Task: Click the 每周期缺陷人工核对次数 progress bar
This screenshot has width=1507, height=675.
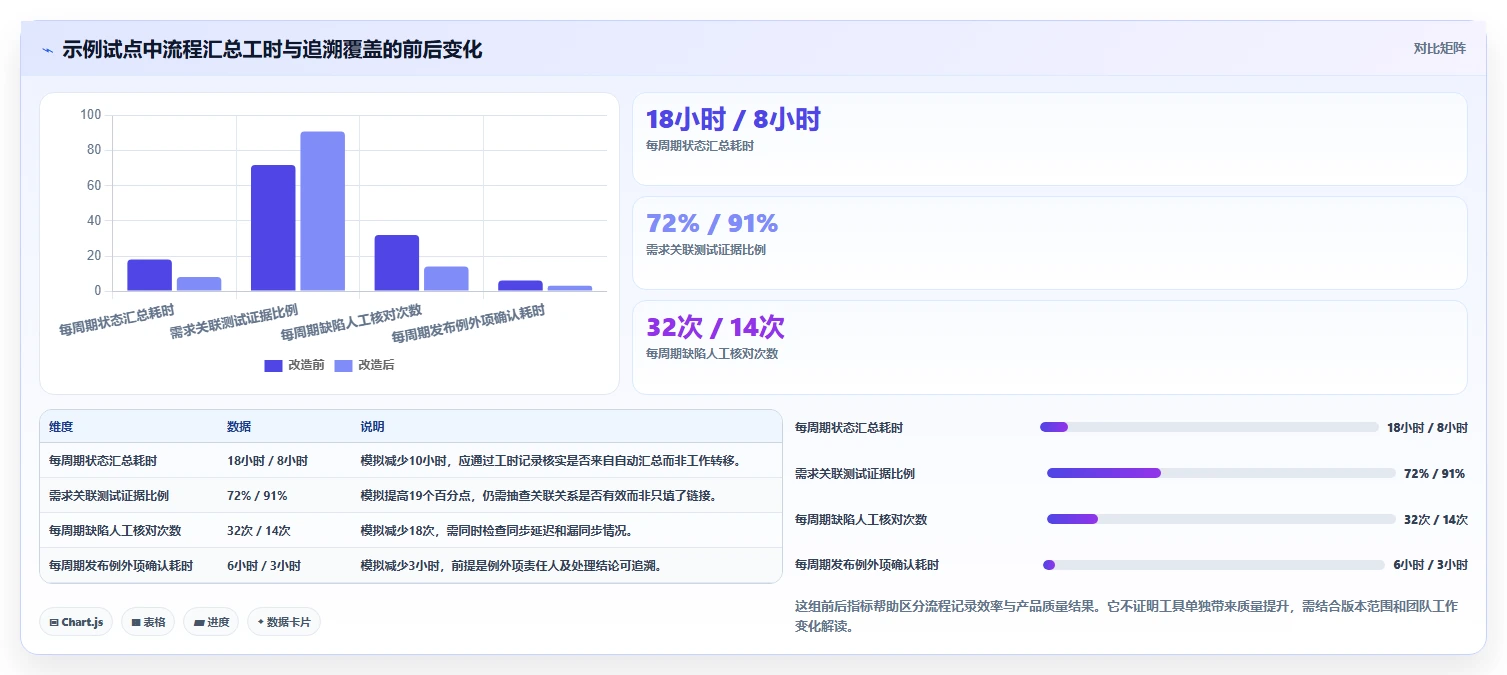Action: click(1221, 519)
